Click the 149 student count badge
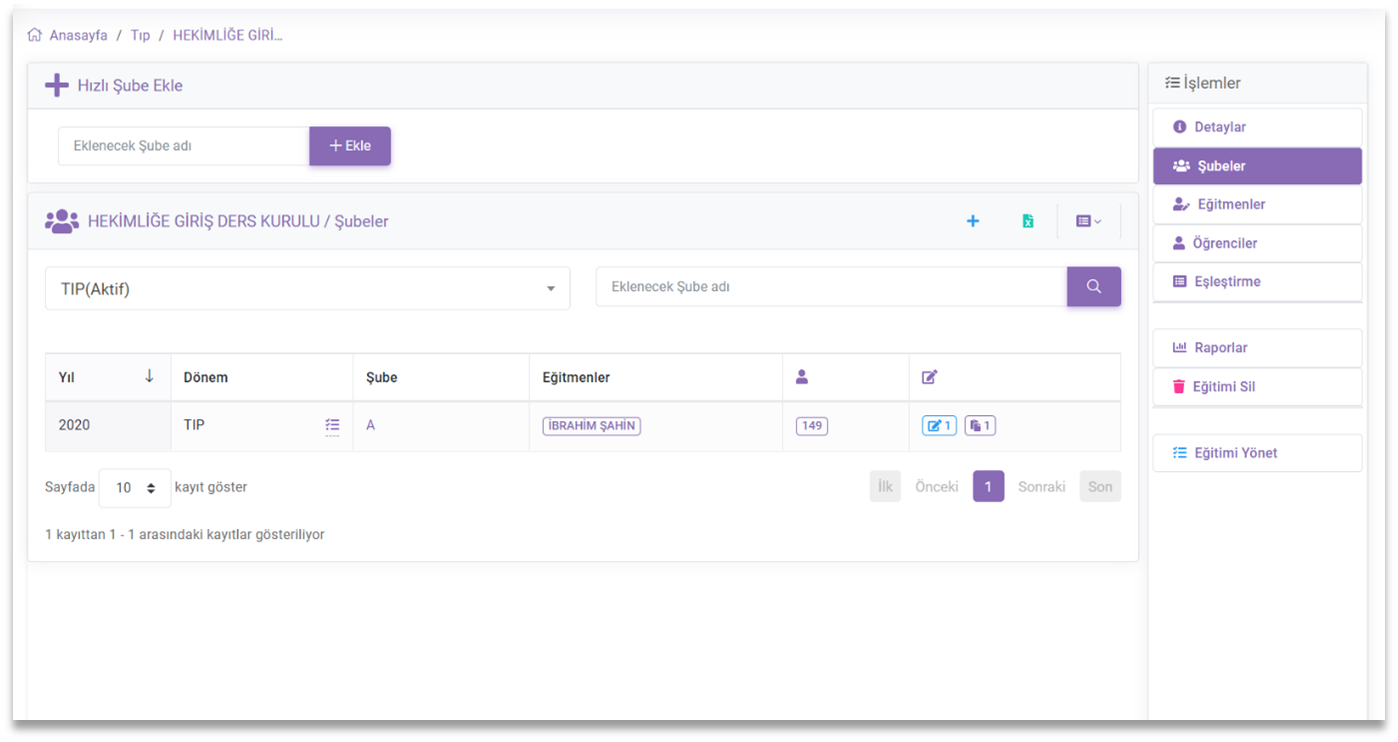 click(x=811, y=426)
